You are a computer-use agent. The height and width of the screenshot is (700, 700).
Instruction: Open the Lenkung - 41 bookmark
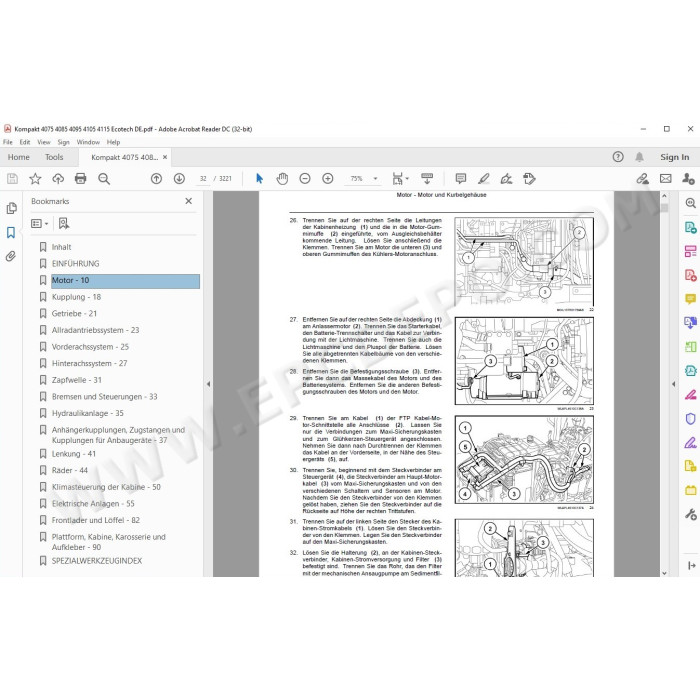[x=74, y=454]
